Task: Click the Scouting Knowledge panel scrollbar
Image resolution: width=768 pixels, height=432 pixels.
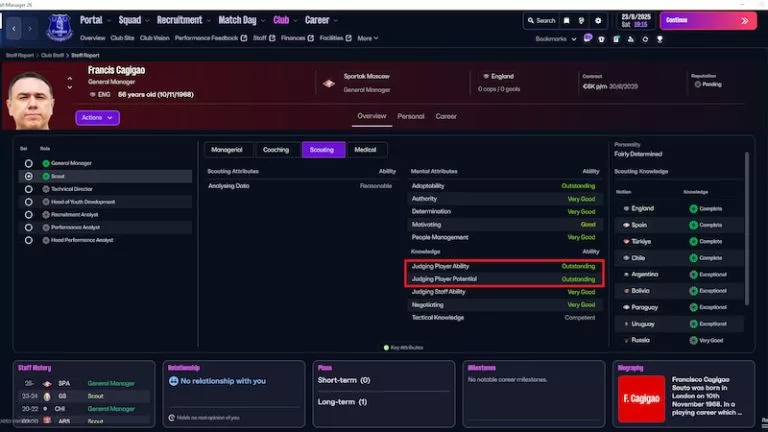Action: coord(747,228)
